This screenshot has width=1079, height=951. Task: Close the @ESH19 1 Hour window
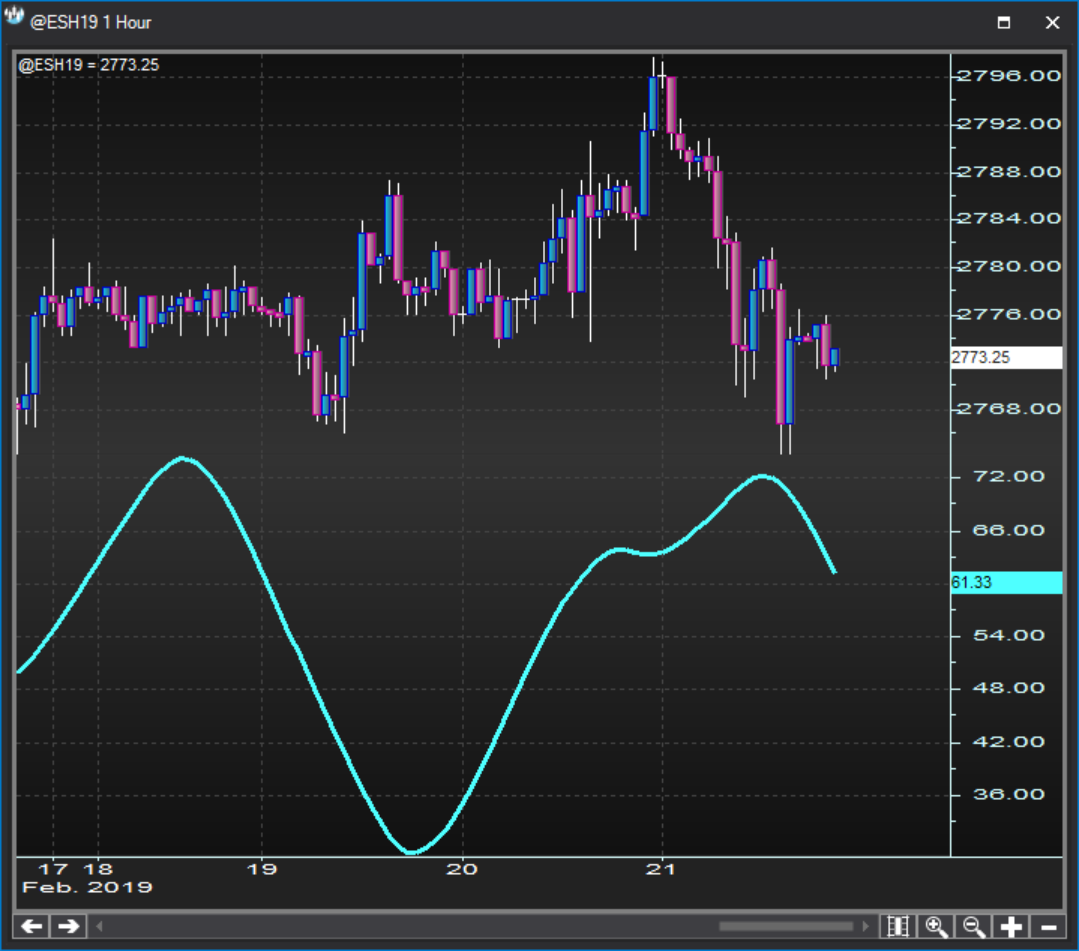[1052, 23]
